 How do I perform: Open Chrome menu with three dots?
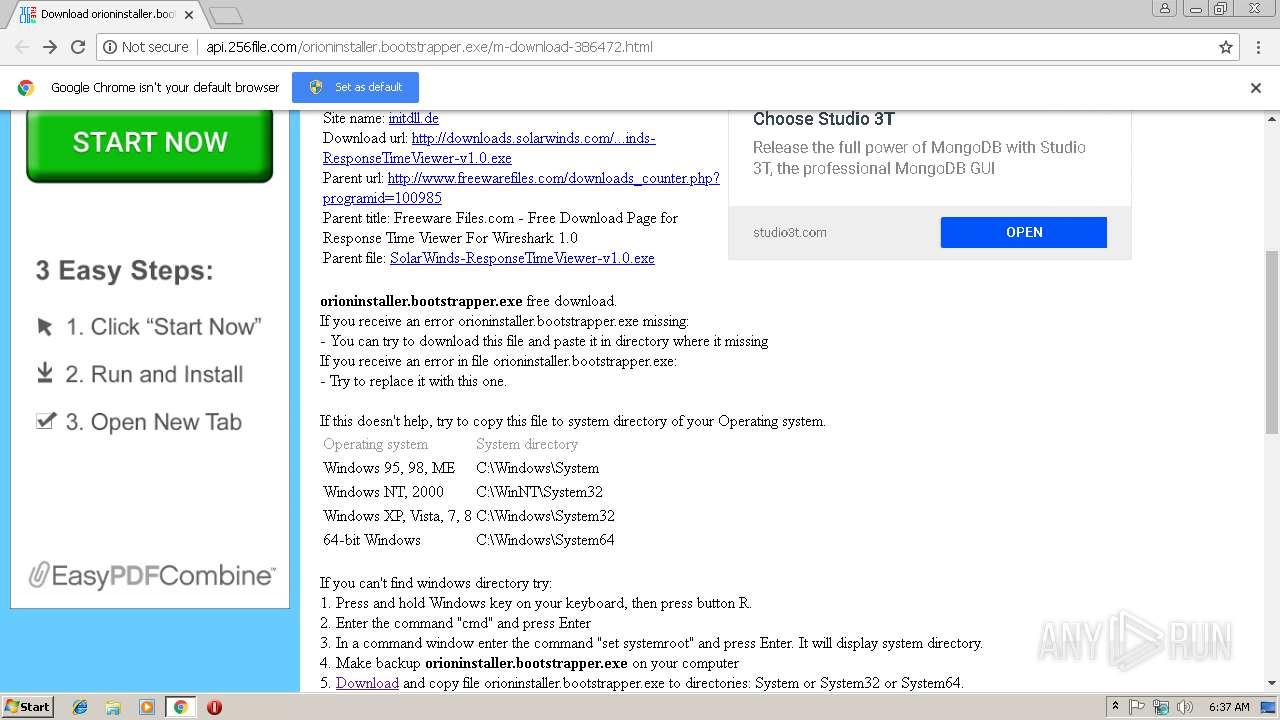pyautogui.click(x=1257, y=47)
